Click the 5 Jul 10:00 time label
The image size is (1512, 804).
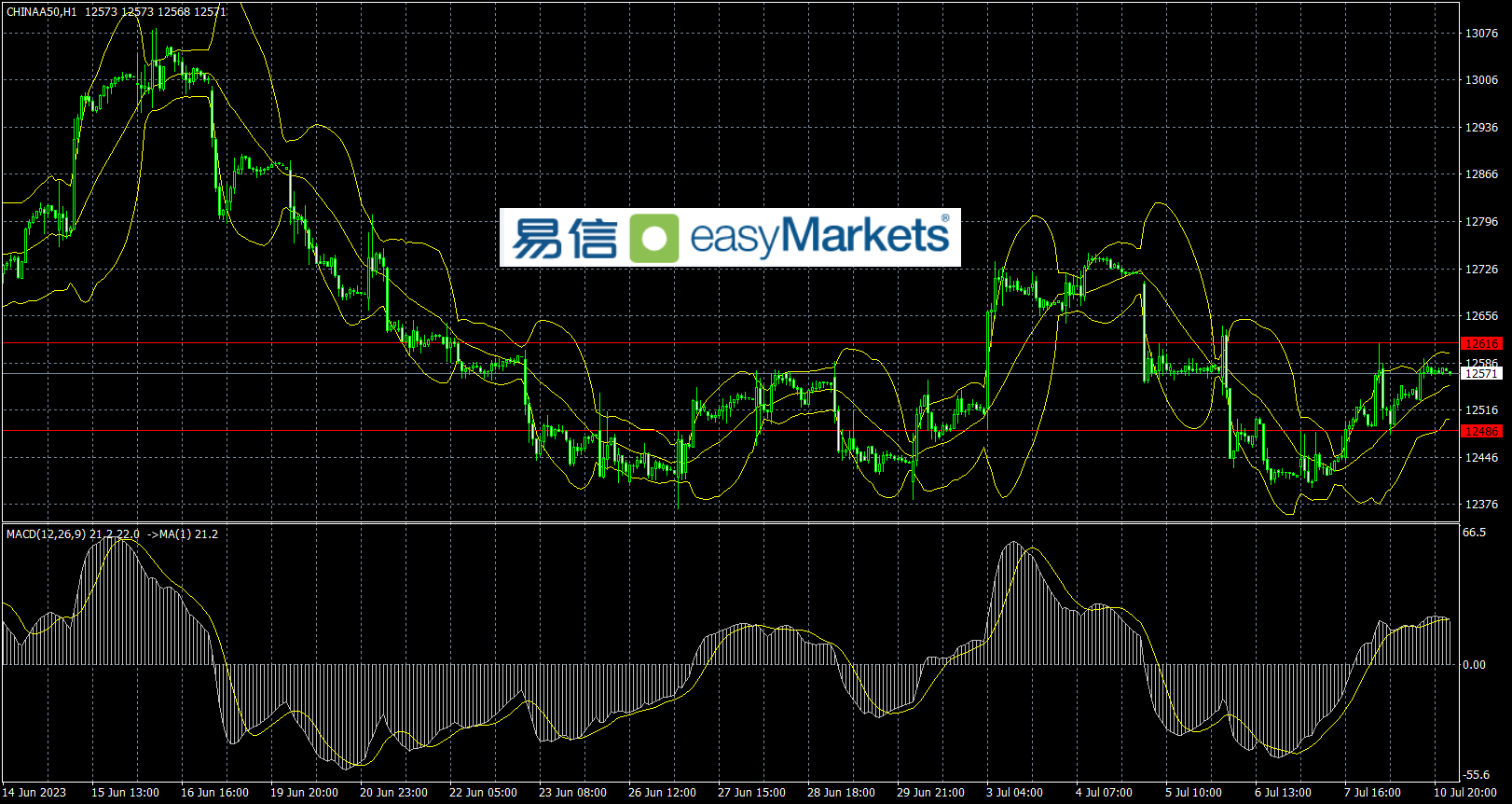[1193, 793]
